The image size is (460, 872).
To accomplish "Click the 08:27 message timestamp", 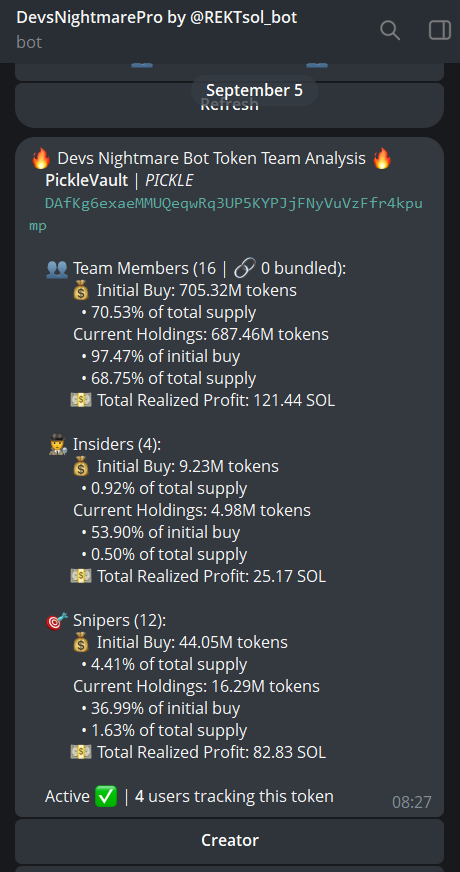I will tap(412, 802).
